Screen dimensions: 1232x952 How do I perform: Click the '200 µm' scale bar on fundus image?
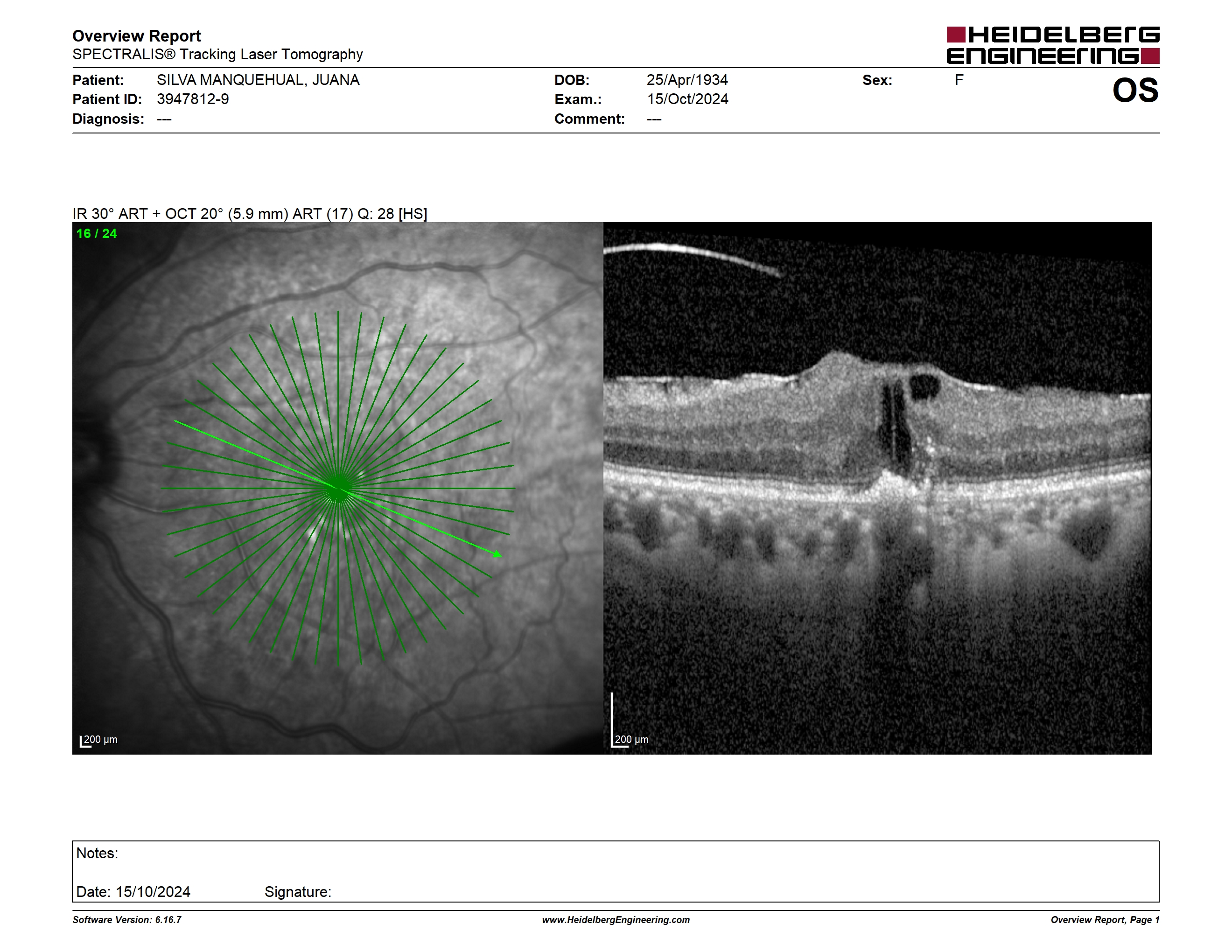(99, 741)
